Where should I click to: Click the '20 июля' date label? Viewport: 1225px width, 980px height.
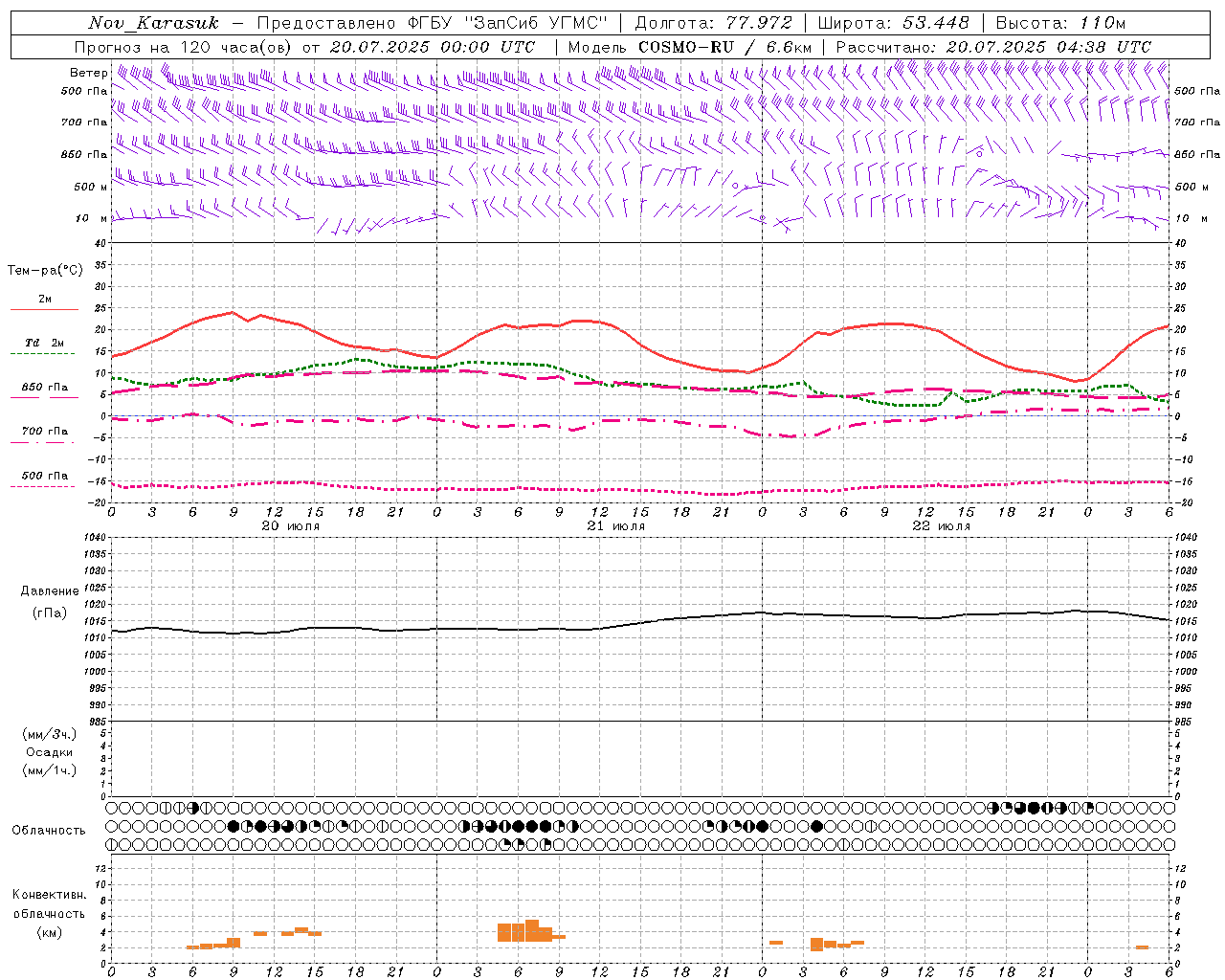click(291, 526)
